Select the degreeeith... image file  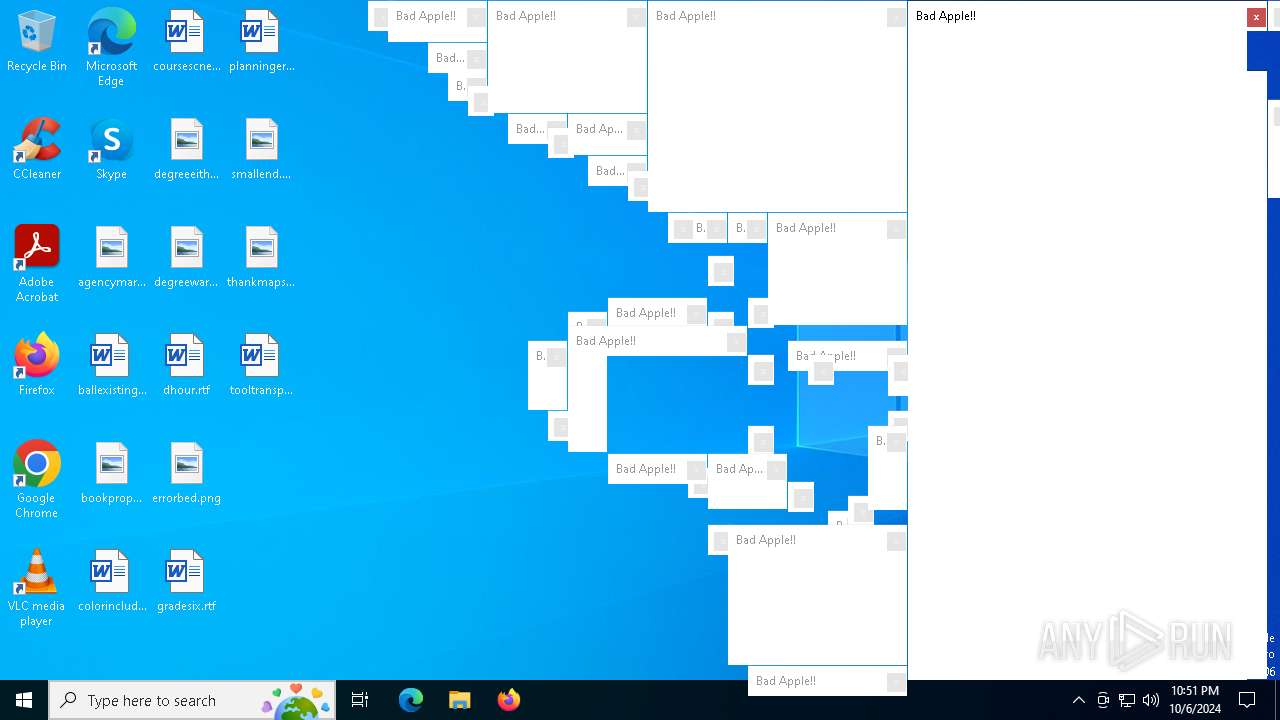pyautogui.click(x=186, y=150)
